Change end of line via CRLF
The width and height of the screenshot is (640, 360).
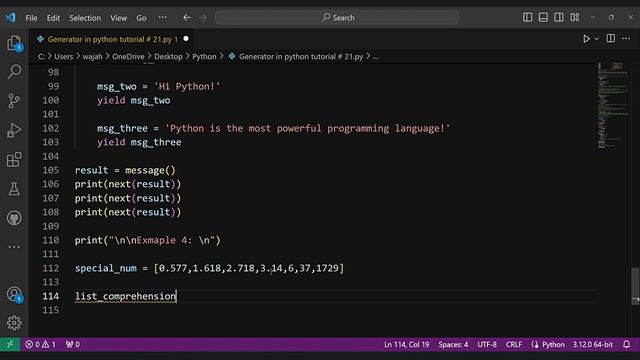click(514, 344)
